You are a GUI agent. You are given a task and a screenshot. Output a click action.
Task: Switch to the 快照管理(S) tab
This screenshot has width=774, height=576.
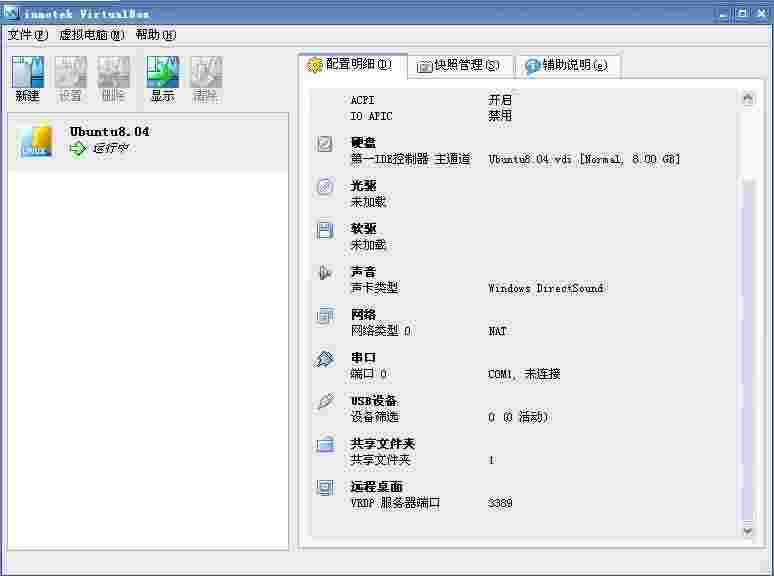[x=459, y=65]
